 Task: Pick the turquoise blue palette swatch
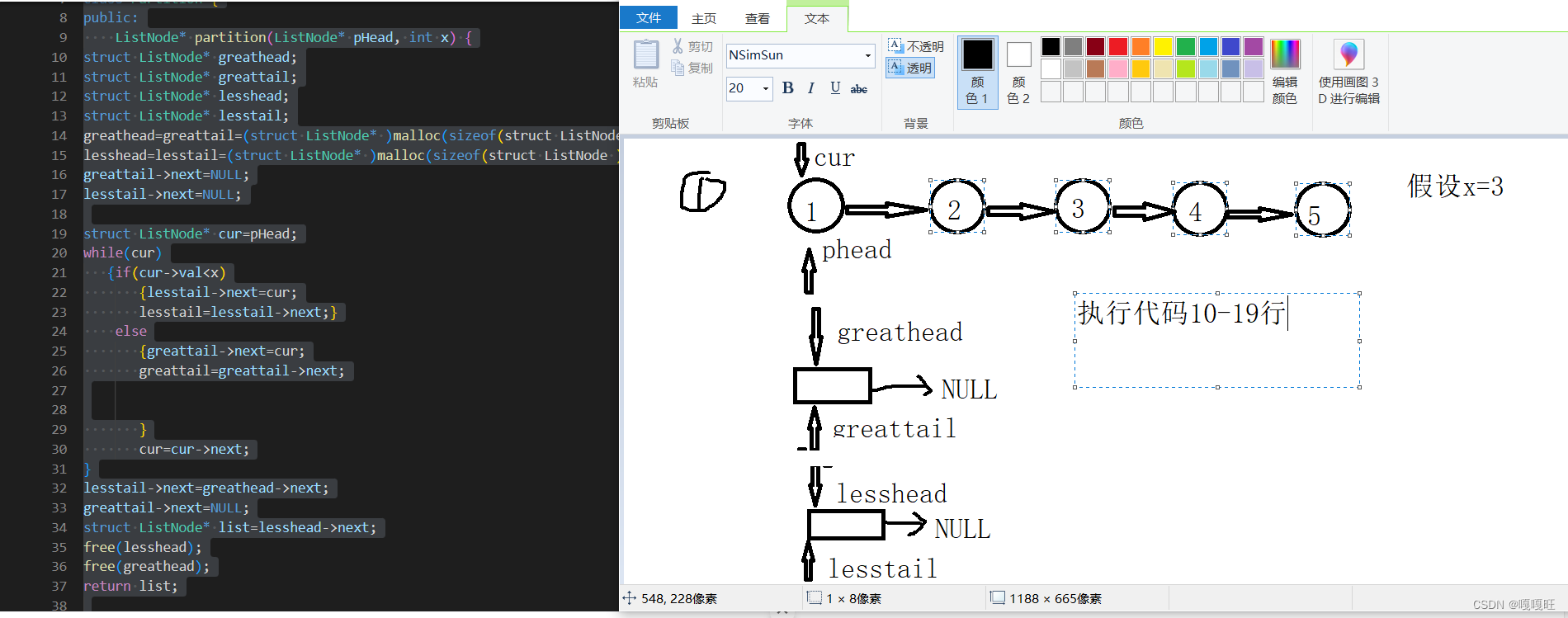(1208, 46)
